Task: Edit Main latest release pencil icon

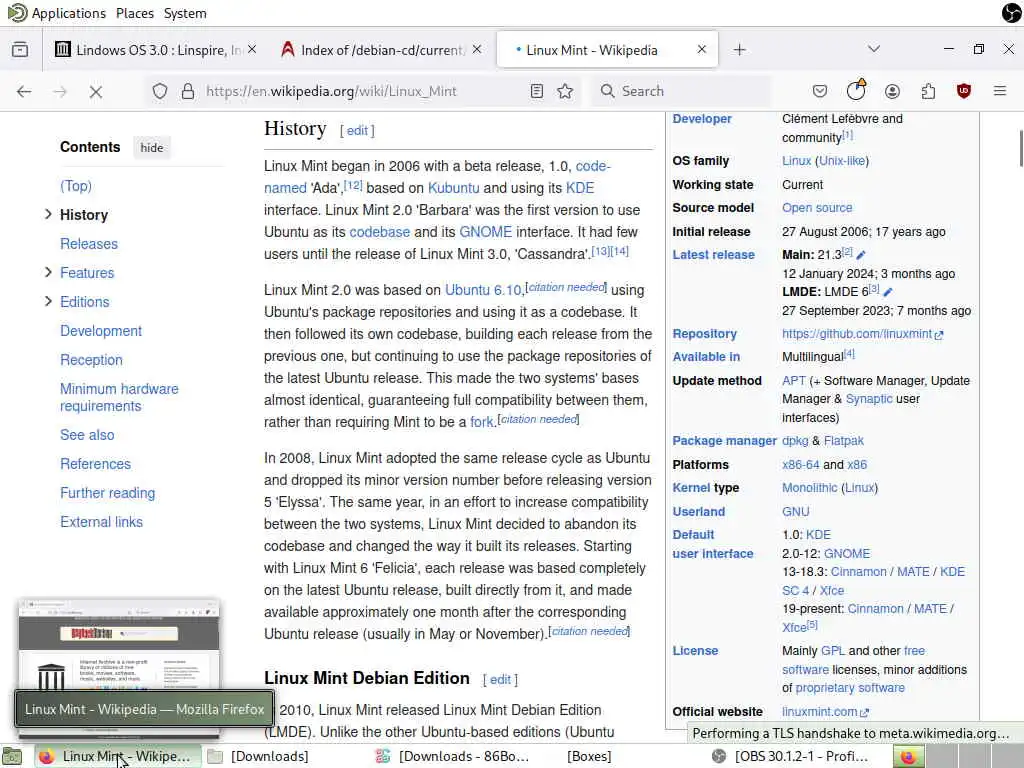Action: [861, 255]
